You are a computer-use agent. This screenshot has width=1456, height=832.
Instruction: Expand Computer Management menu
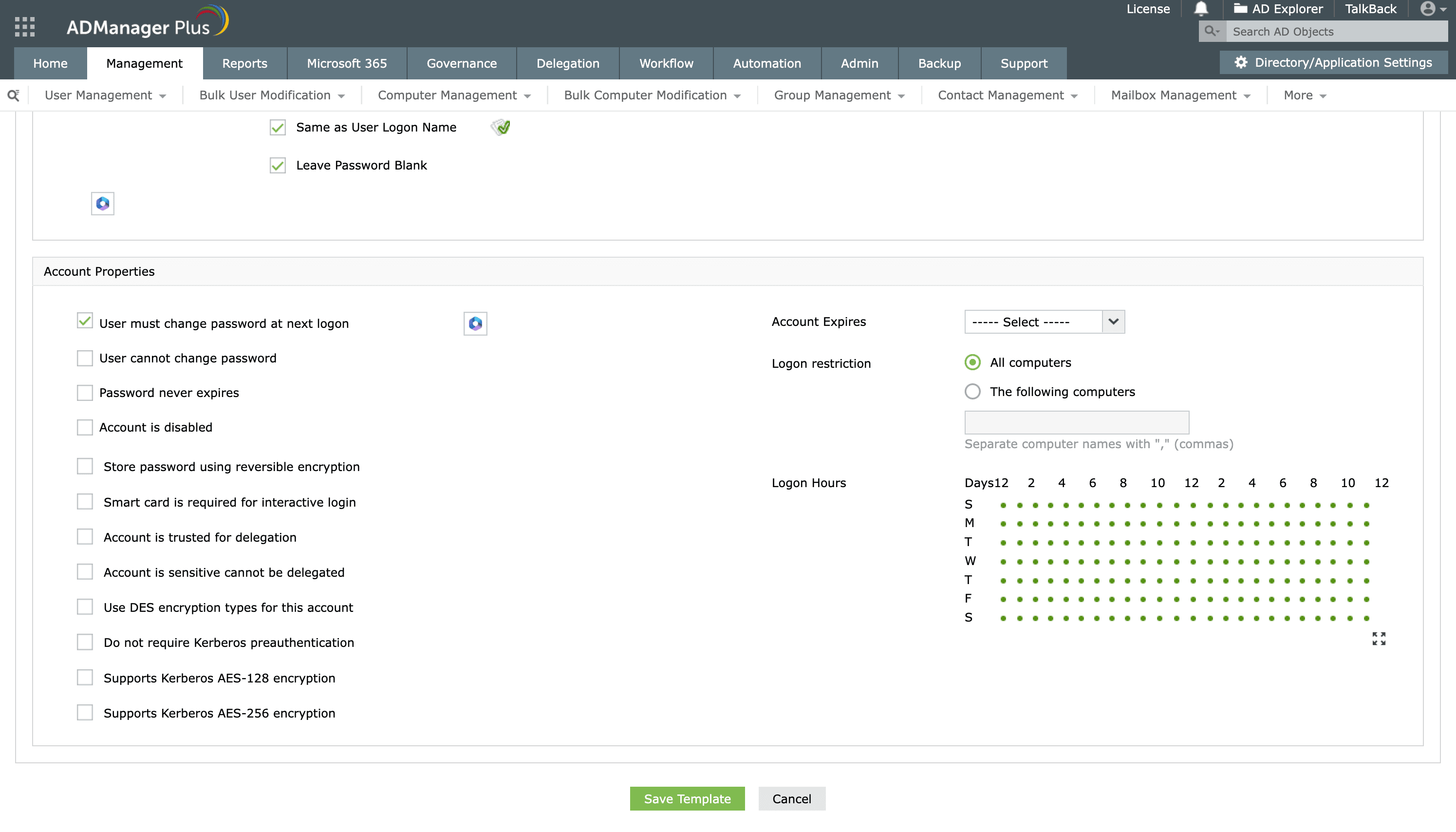click(454, 95)
